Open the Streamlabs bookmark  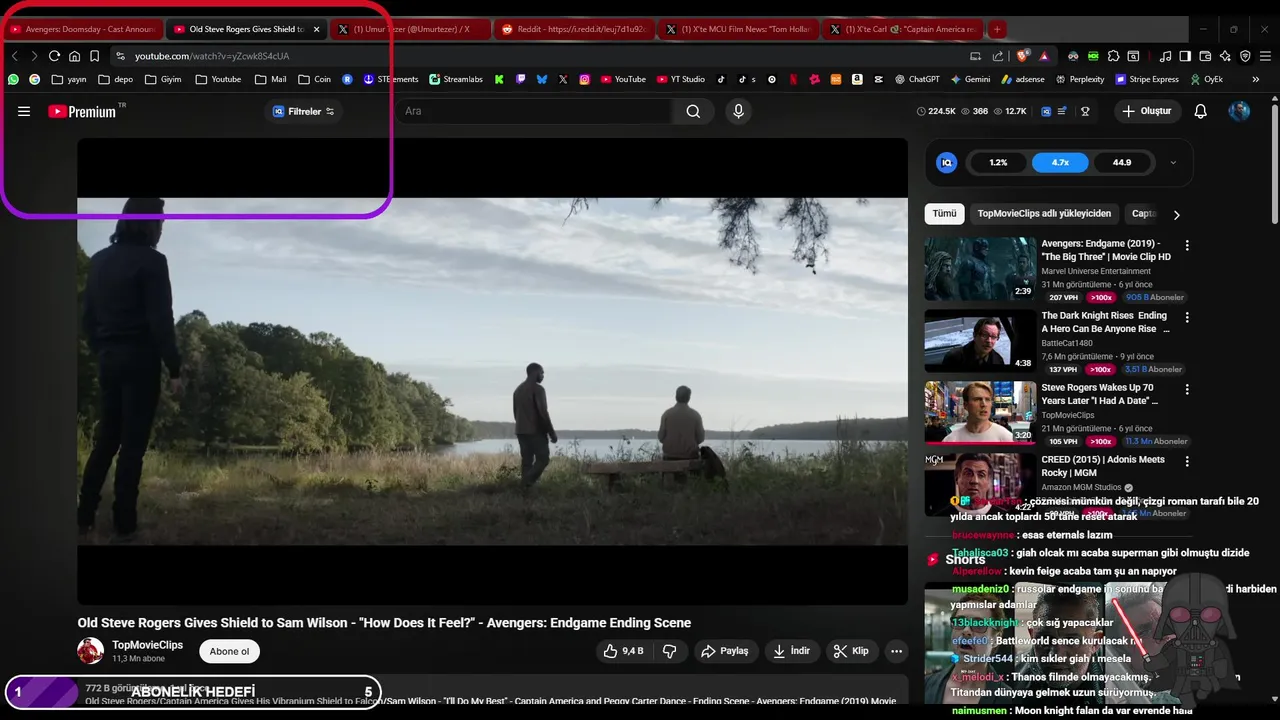click(x=456, y=79)
